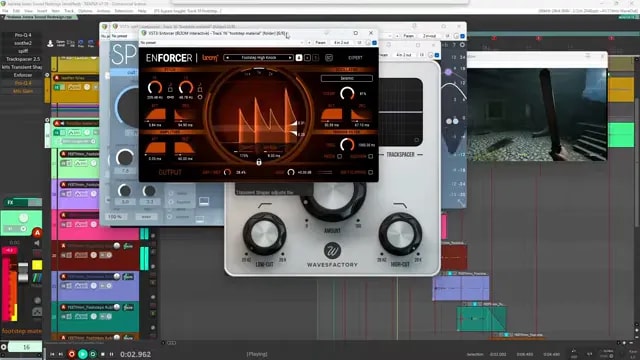Screen dimensions: 640x360
Task: Select the green media item in timeline
Action: [x=481, y=318]
